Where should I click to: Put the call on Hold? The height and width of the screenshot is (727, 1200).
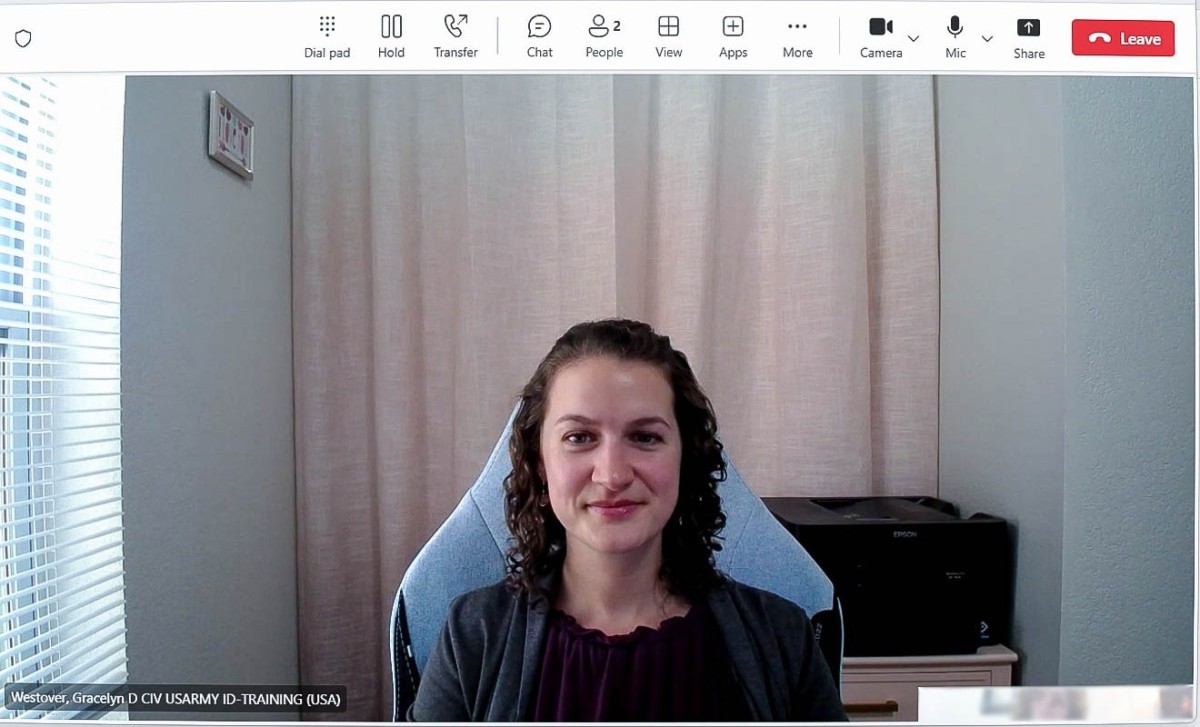click(x=391, y=37)
